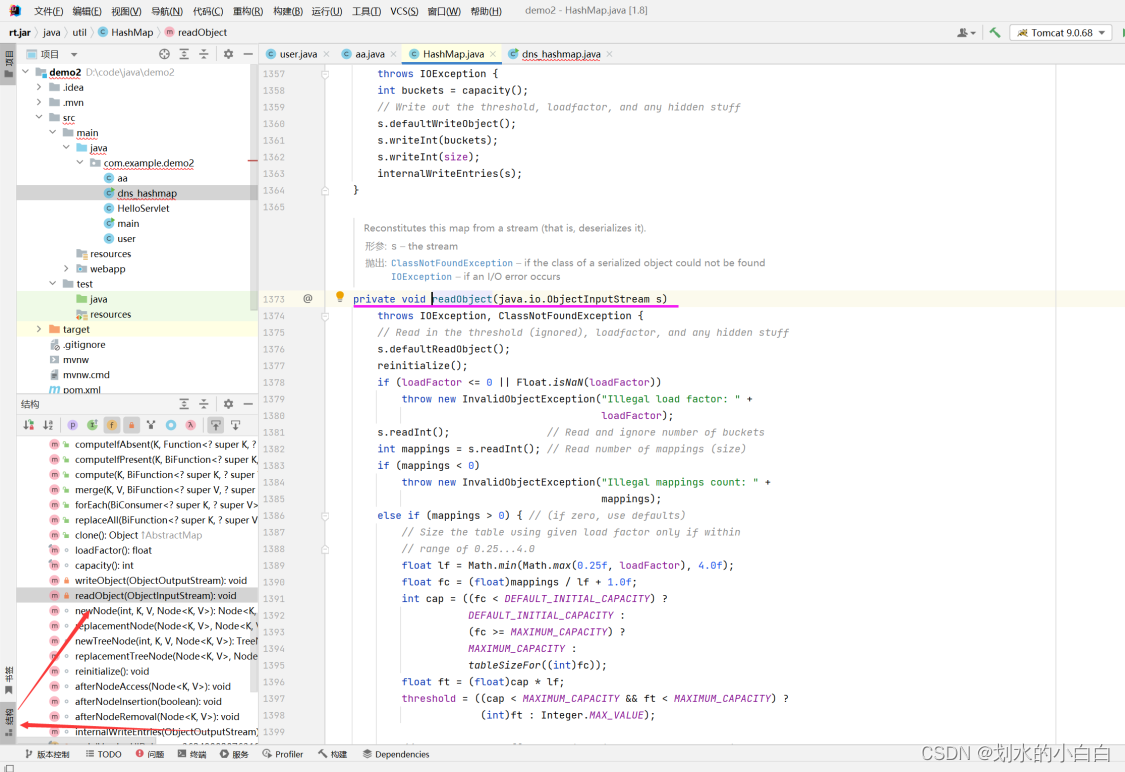Screen dimensions: 1125x772
Task: Open the Structure tool window side tab
Action: tap(9, 722)
